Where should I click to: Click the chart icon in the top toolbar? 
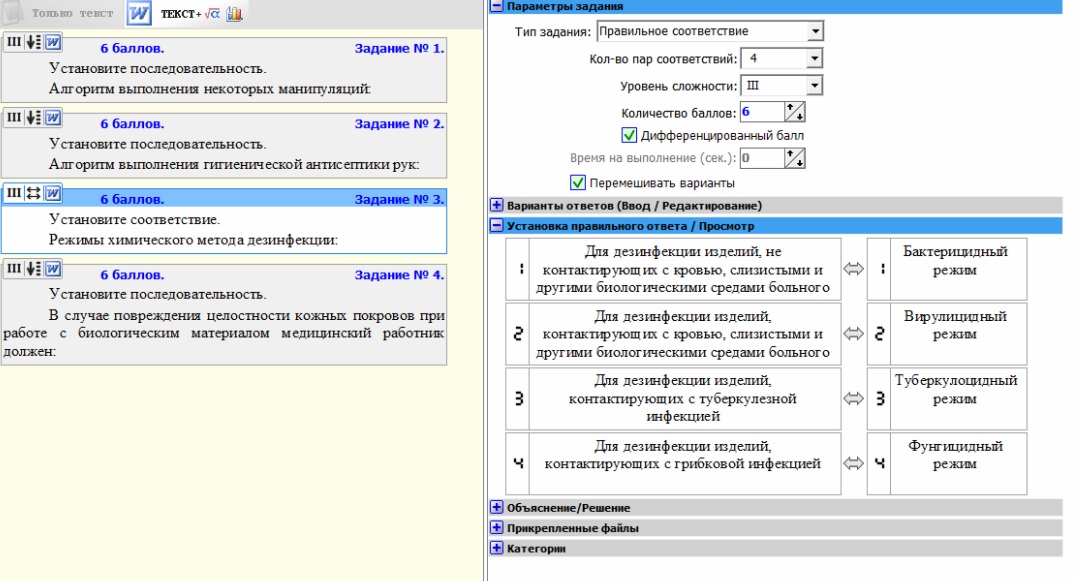(x=234, y=13)
